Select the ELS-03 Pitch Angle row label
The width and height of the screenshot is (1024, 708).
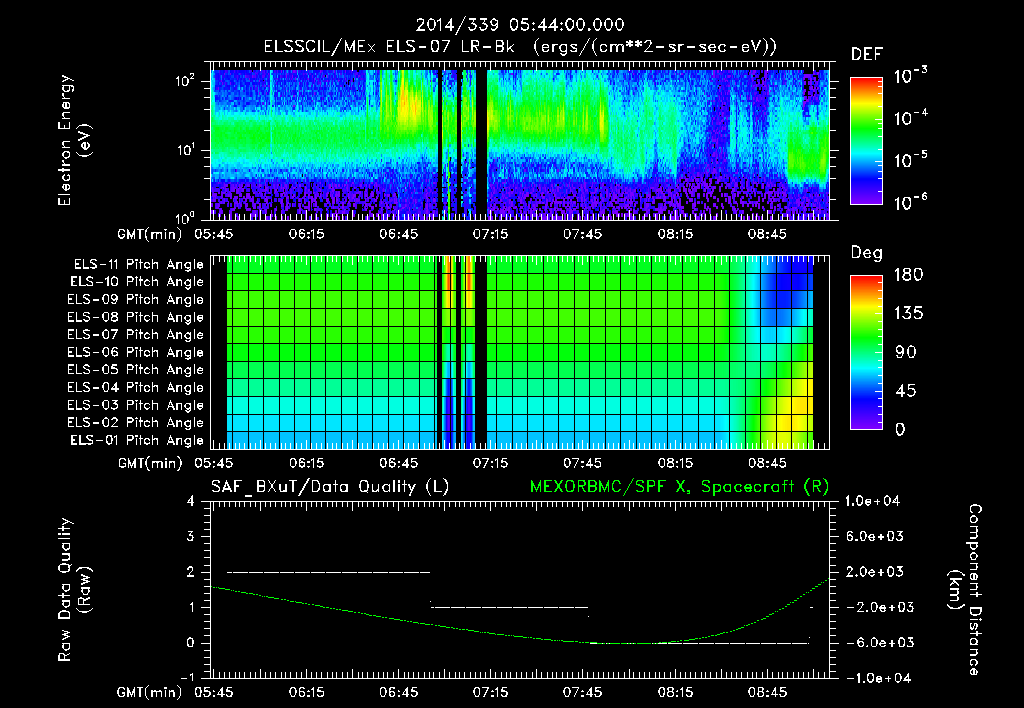[x=136, y=405]
